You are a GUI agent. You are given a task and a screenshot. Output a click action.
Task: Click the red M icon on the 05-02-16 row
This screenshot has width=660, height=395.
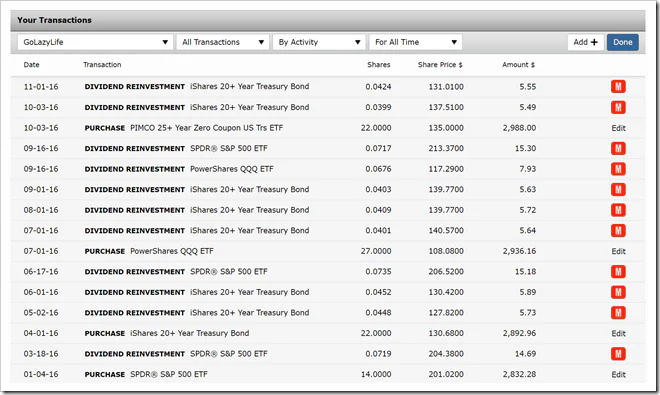(618, 313)
